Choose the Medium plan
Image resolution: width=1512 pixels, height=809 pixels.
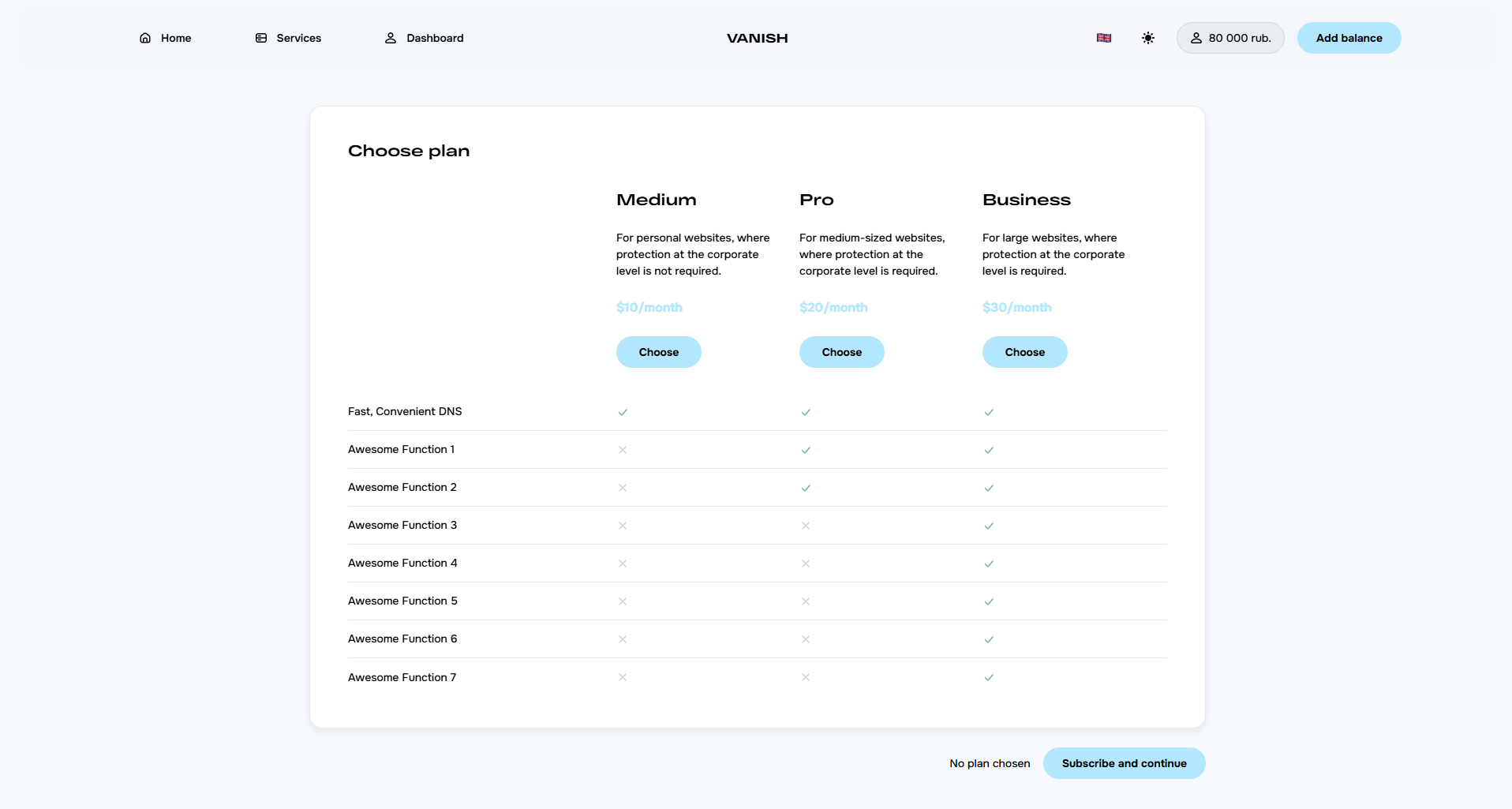coord(658,352)
